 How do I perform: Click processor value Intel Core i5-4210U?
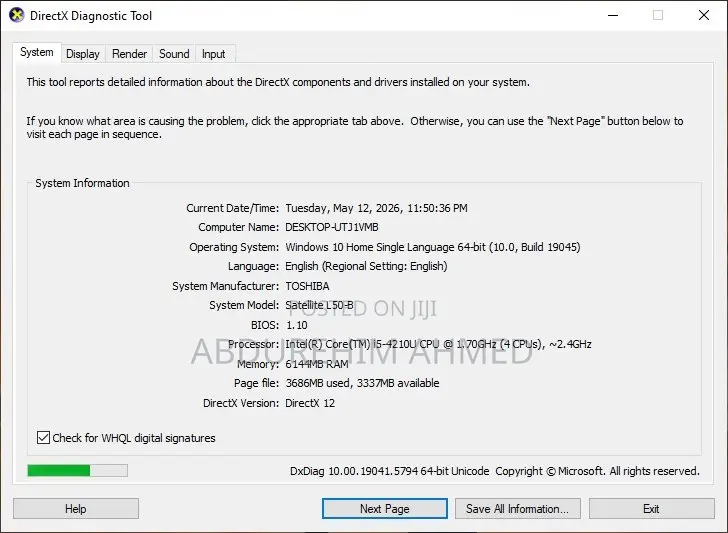438,344
